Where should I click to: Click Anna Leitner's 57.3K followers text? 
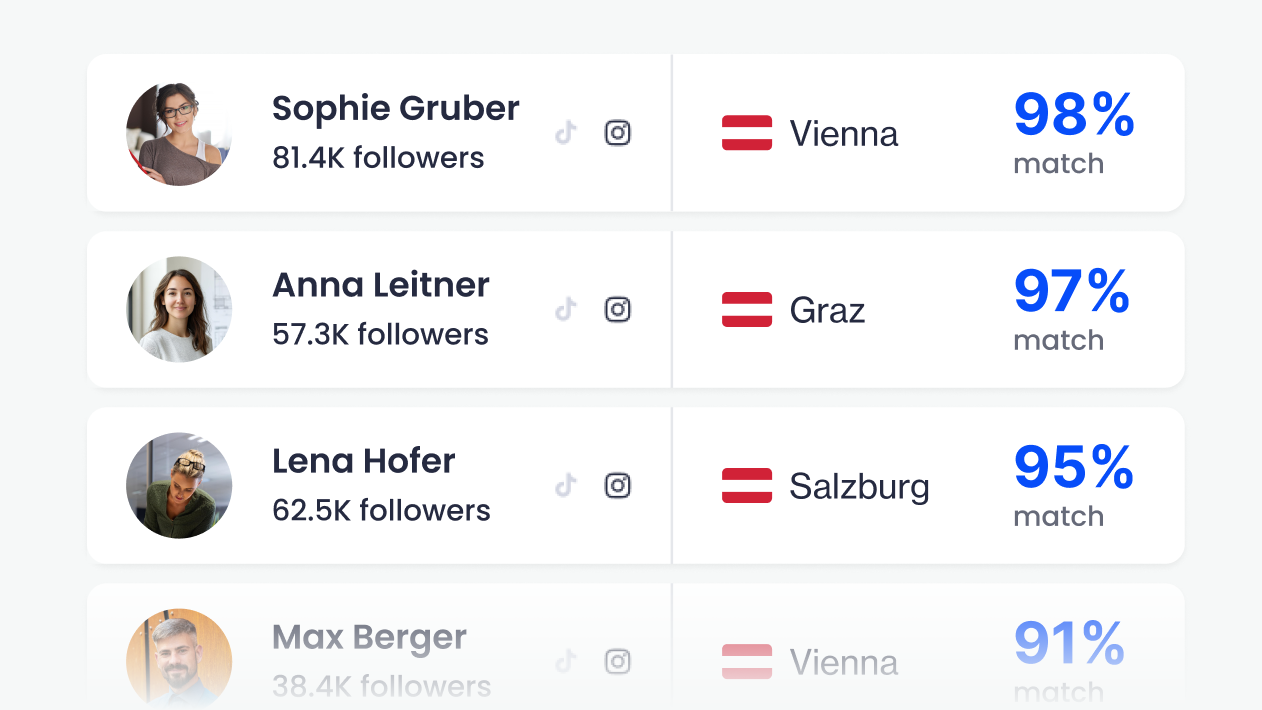click(x=380, y=334)
